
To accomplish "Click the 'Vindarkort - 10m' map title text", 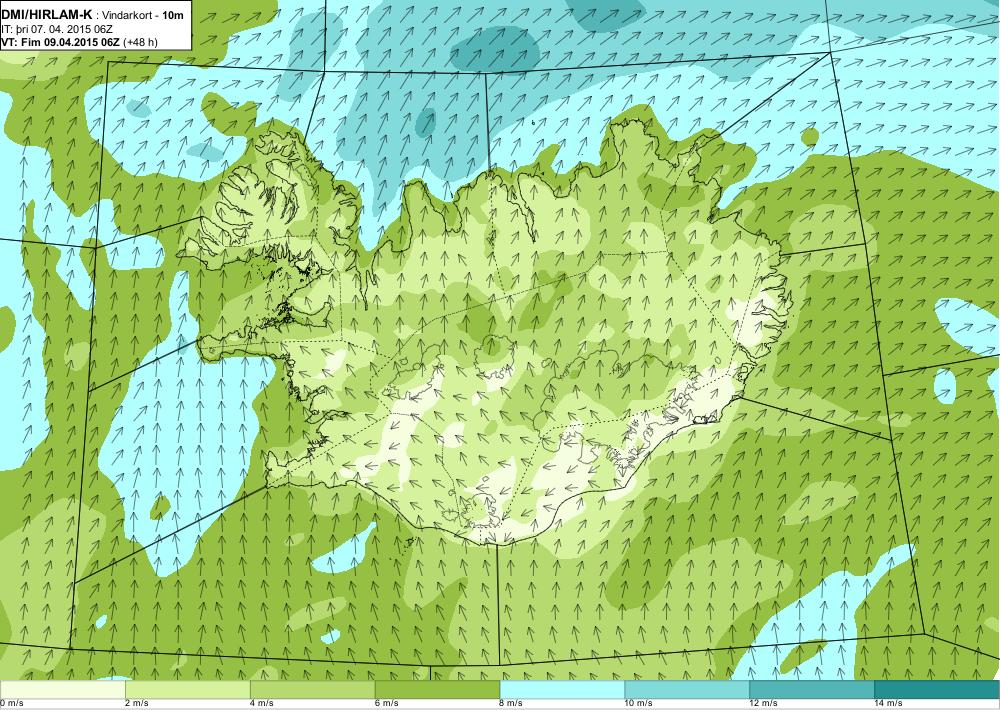I will click(x=143, y=17).
